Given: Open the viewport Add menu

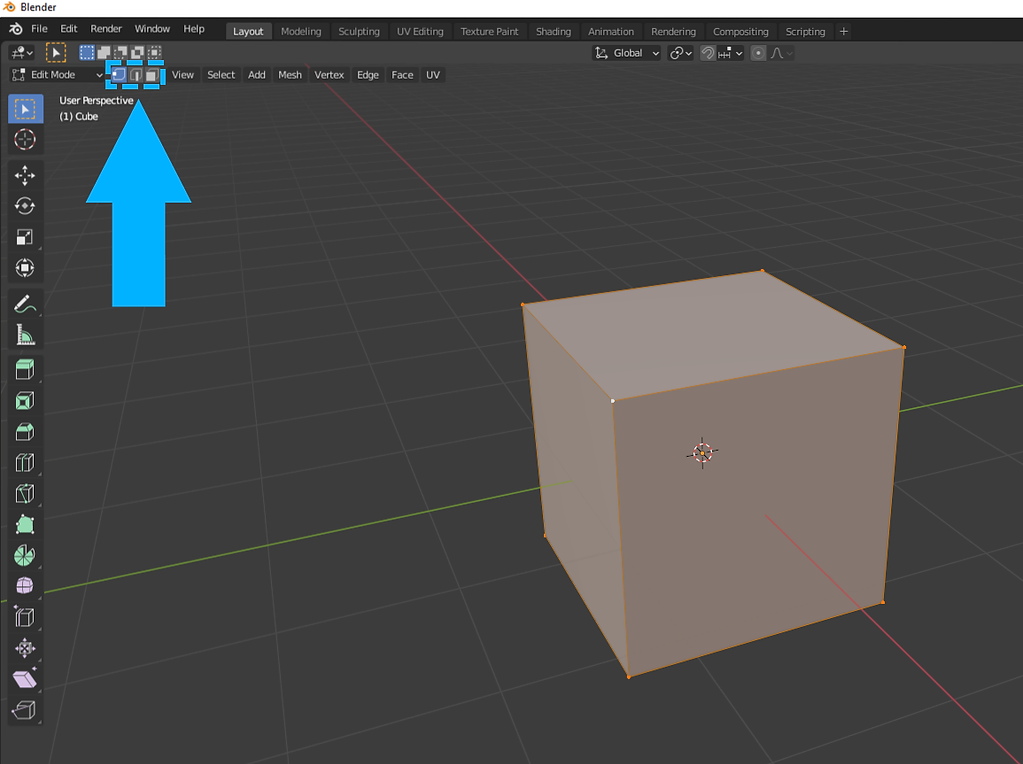Looking at the screenshot, I should (x=256, y=75).
